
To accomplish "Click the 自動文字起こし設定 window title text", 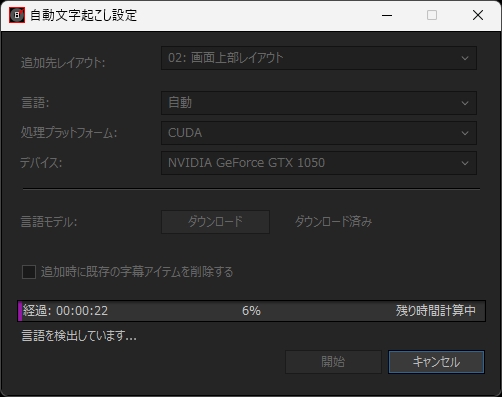I will 83,15.
